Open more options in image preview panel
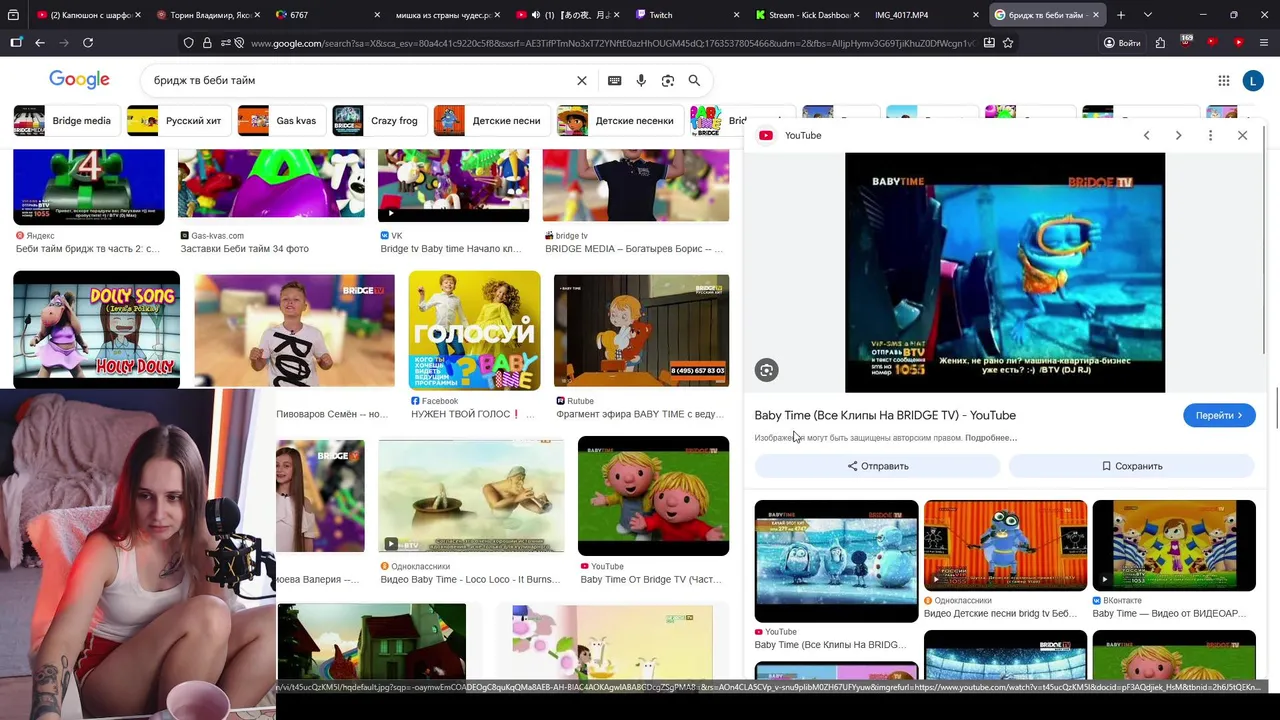Viewport: 1280px width, 720px height. [1210, 135]
